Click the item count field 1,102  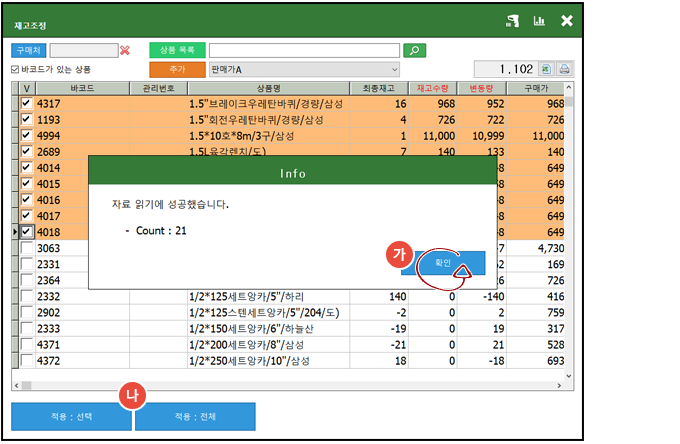506,69
